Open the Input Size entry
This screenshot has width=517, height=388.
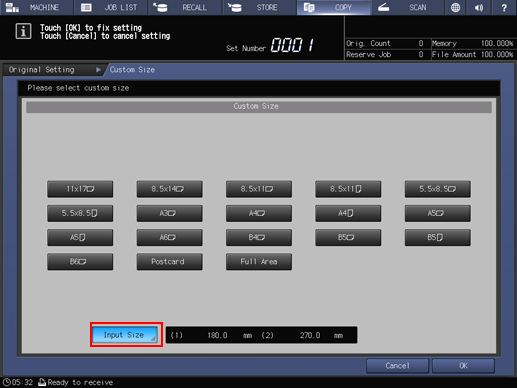click(x=125, y=335)
